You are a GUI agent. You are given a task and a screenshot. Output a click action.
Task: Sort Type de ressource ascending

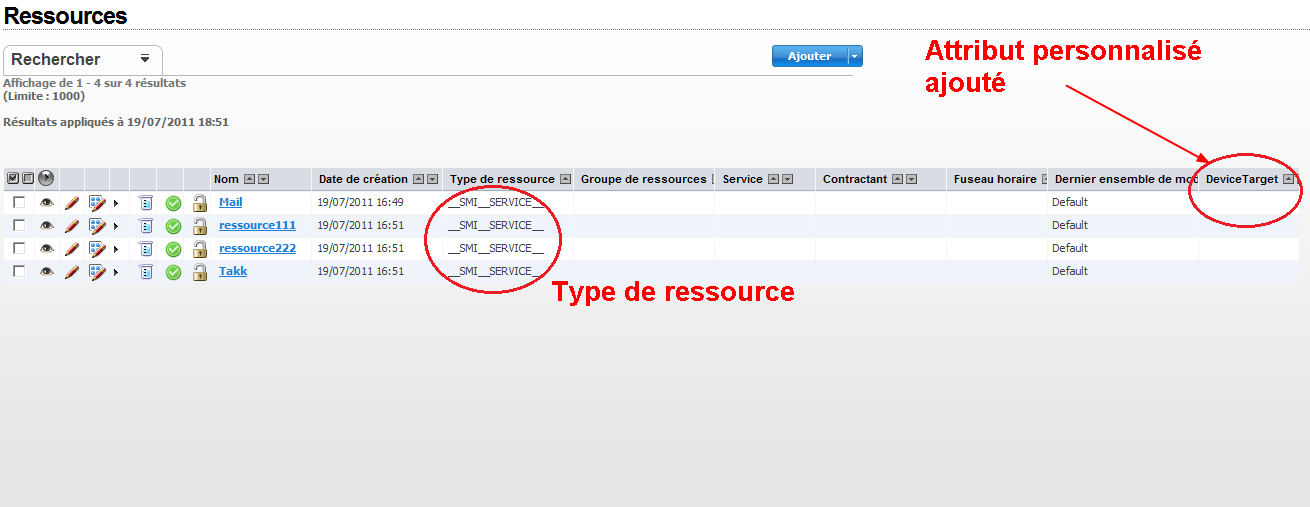(565, 180)
